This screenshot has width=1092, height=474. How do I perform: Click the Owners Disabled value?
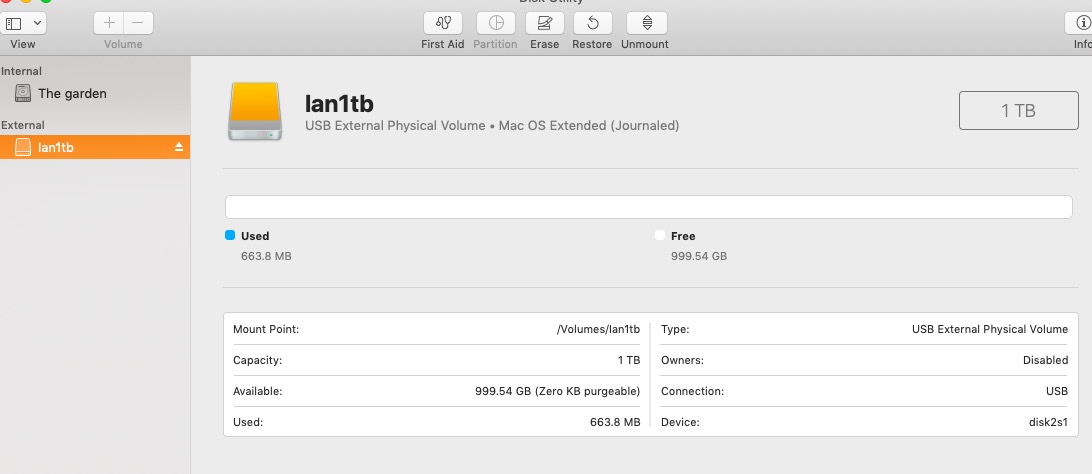click(1045, 361)
